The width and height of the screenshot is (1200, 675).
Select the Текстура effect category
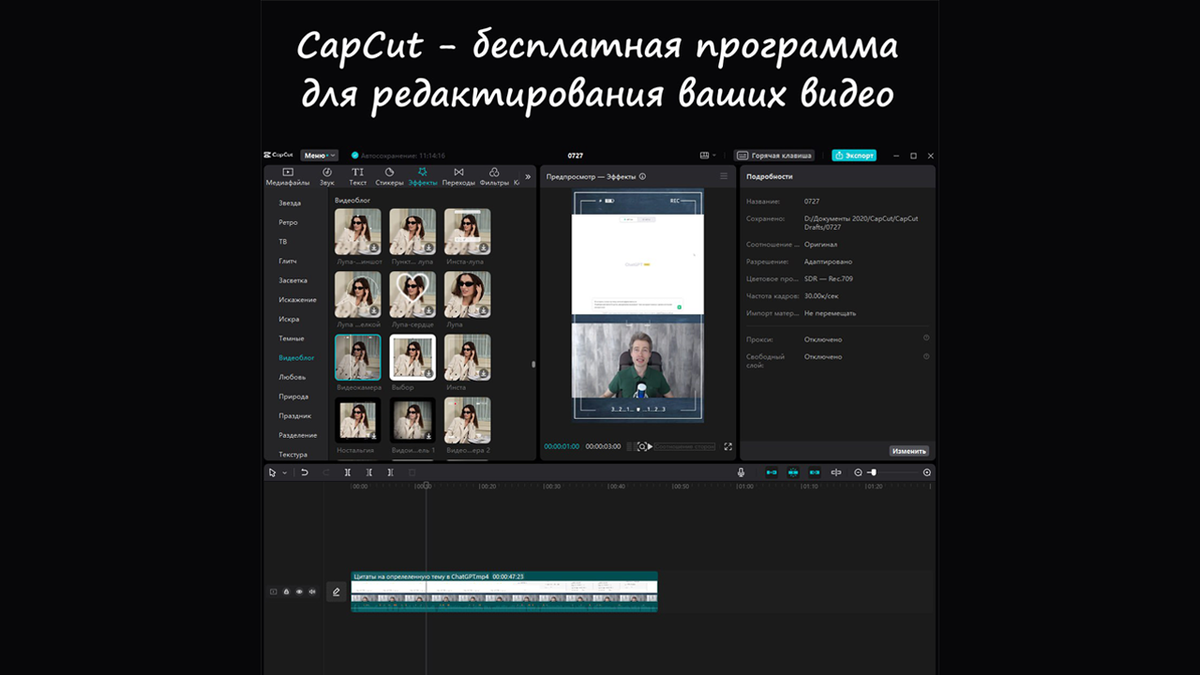294,454
